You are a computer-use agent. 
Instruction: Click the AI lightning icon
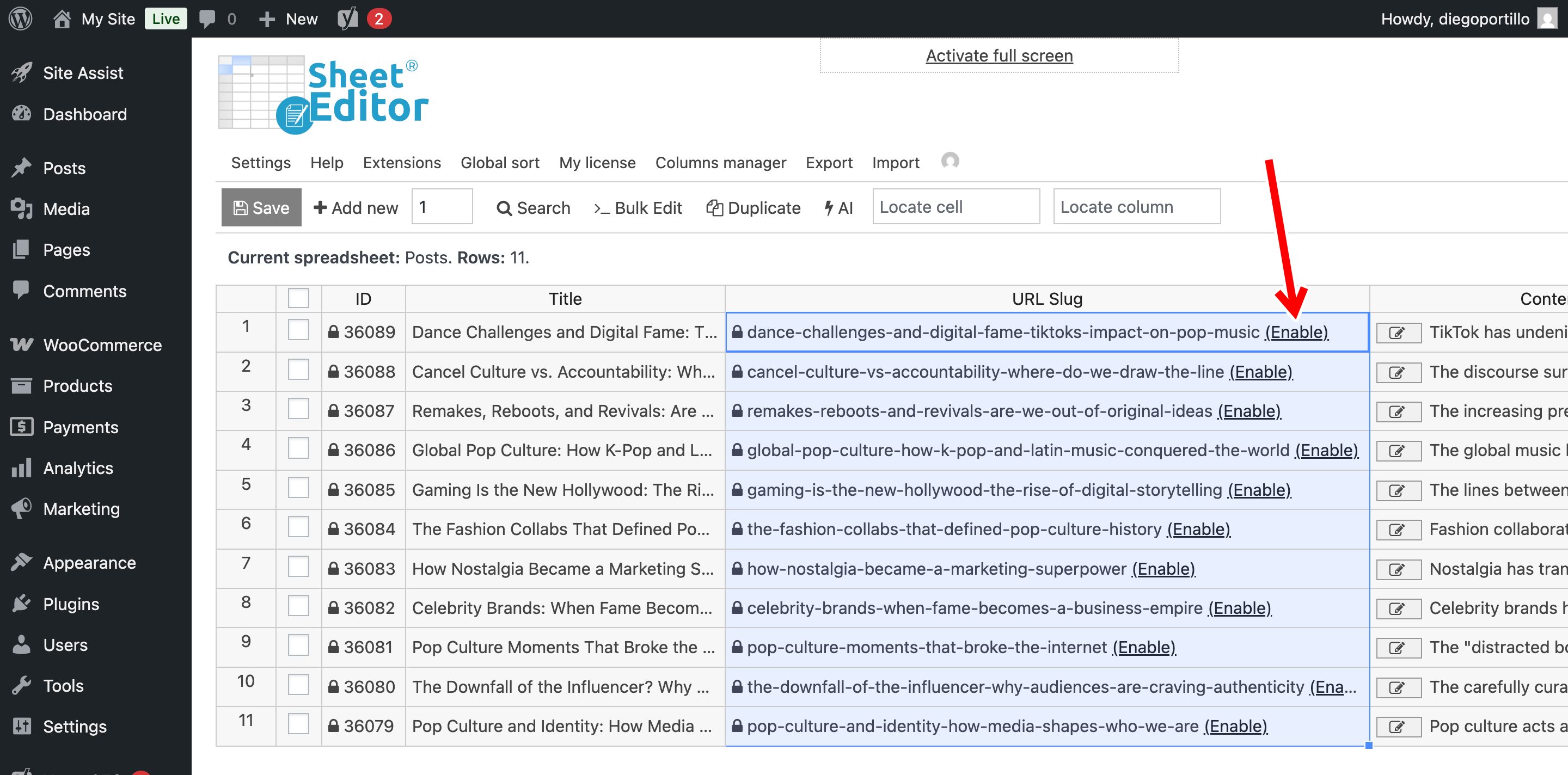828,207
